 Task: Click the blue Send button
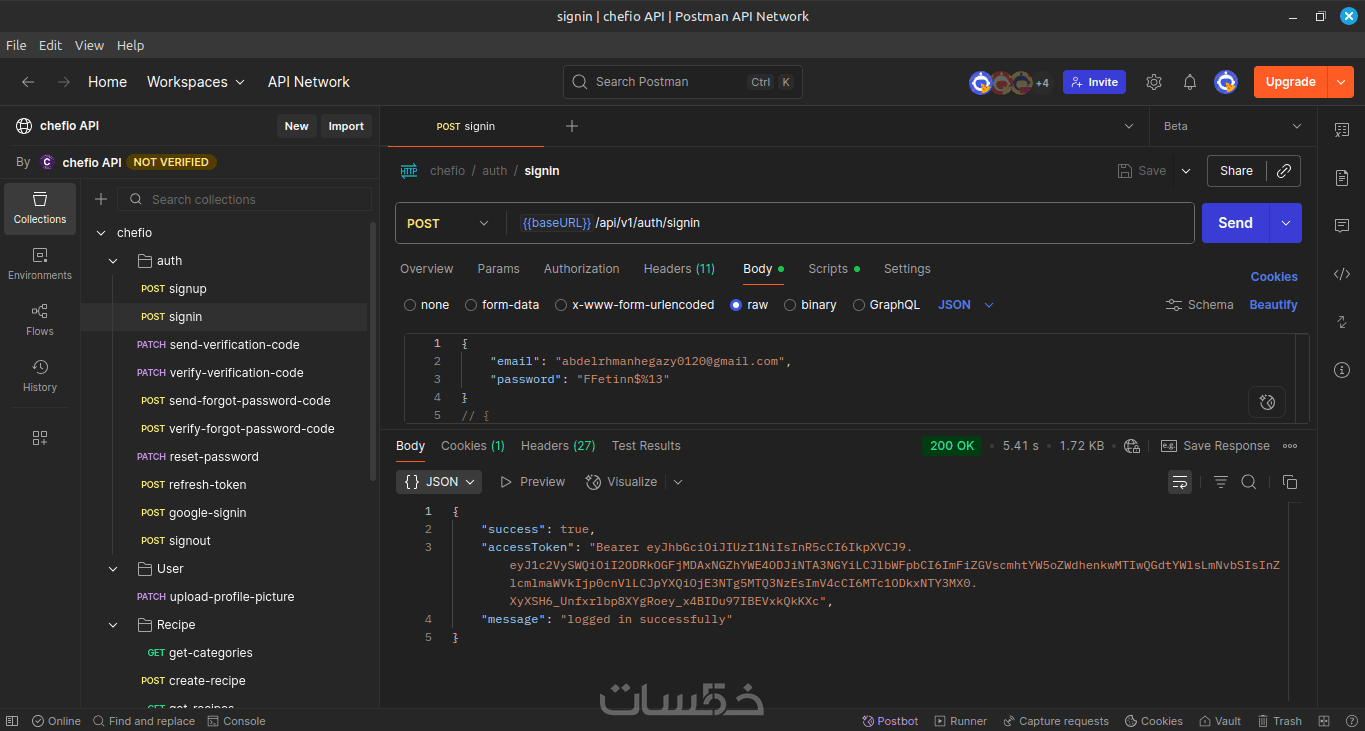click(1236, 223)
